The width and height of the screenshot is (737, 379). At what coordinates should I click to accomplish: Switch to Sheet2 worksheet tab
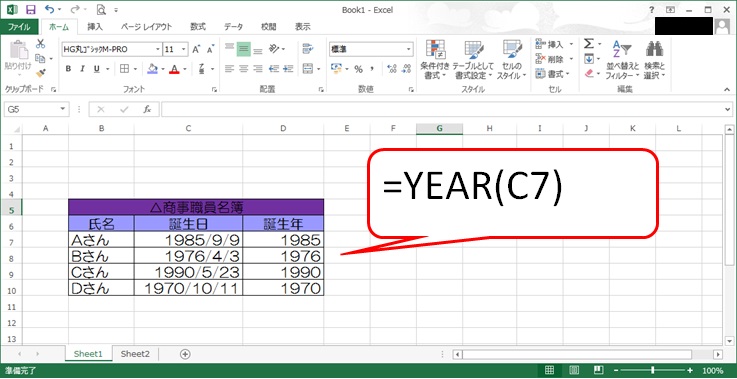pos(135,354)
